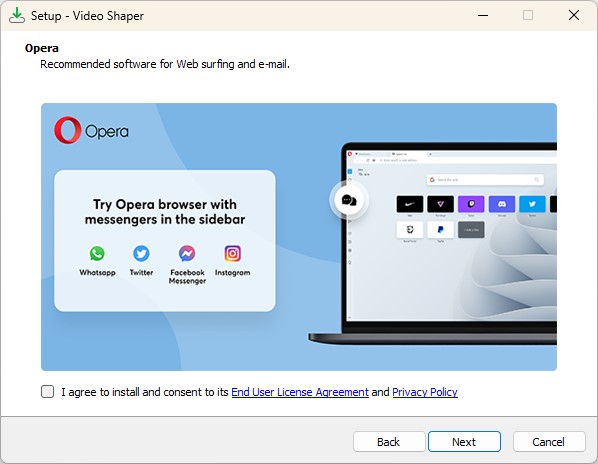Image resolution: width=598 pixels, height=464 pixels.
Task: Click the setup installer icon in title bar
Action: point(17,16)
